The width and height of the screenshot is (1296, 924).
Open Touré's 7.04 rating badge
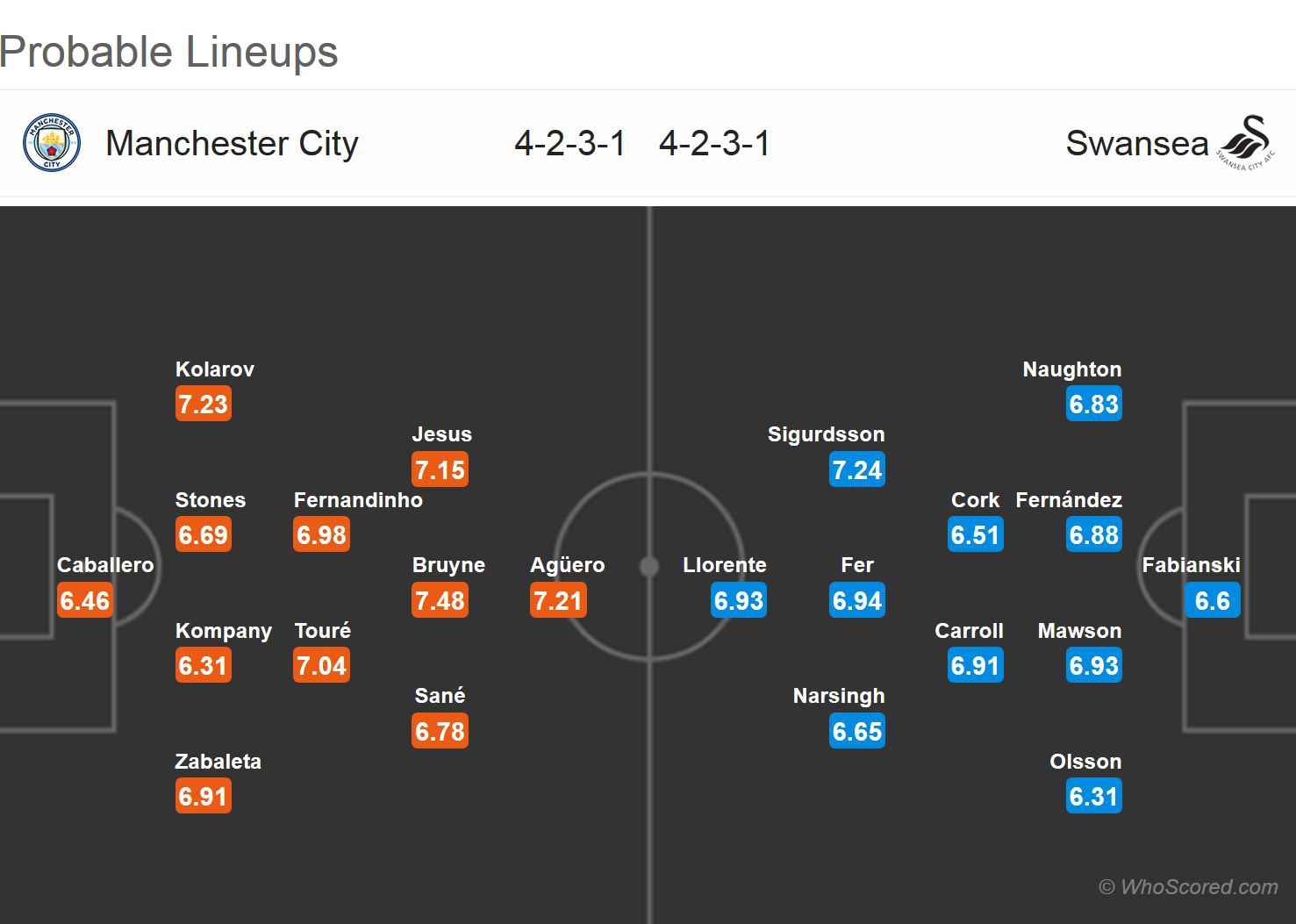[x=321, y=666]
